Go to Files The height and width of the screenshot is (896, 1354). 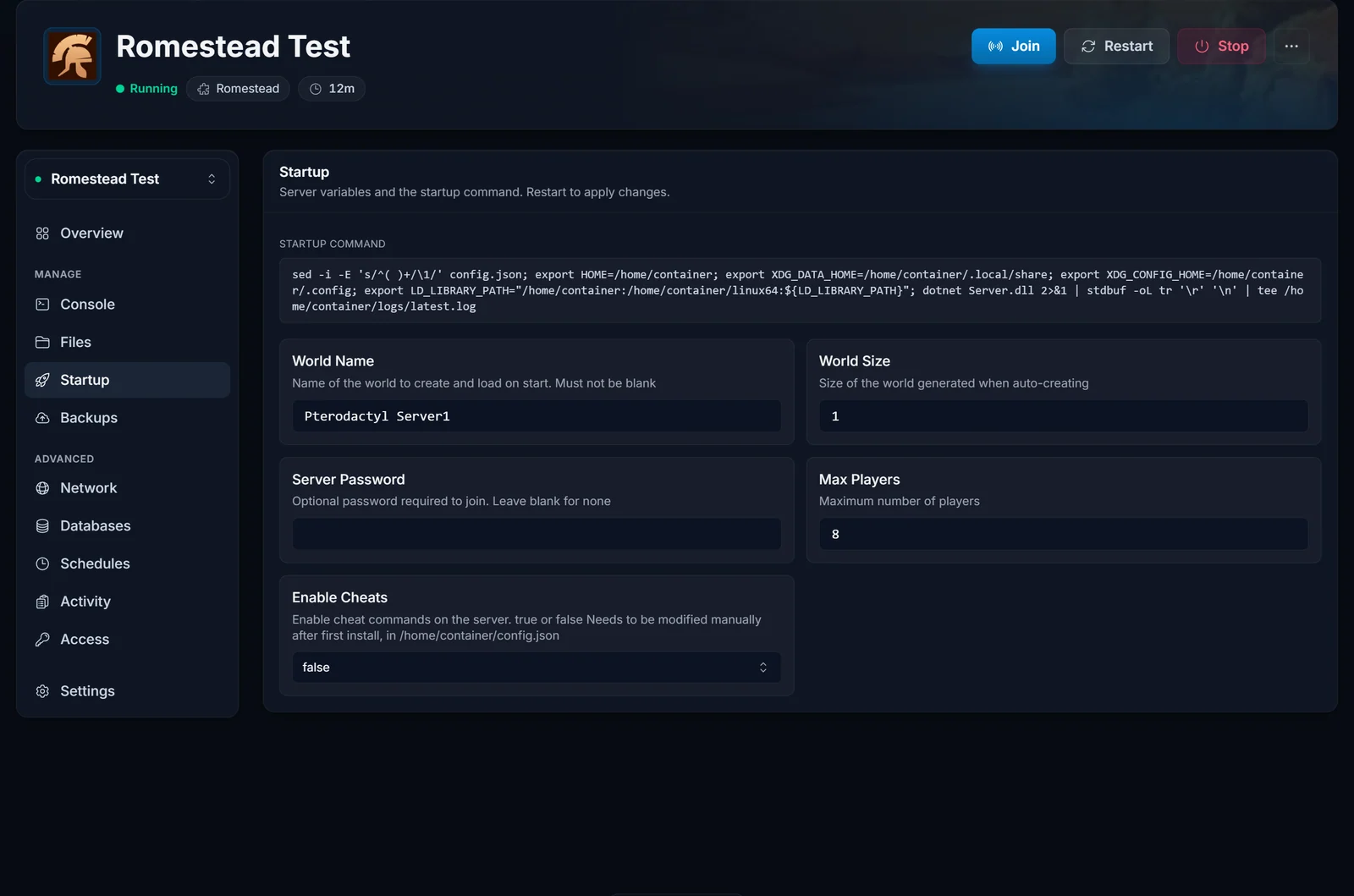pos(127,343)
